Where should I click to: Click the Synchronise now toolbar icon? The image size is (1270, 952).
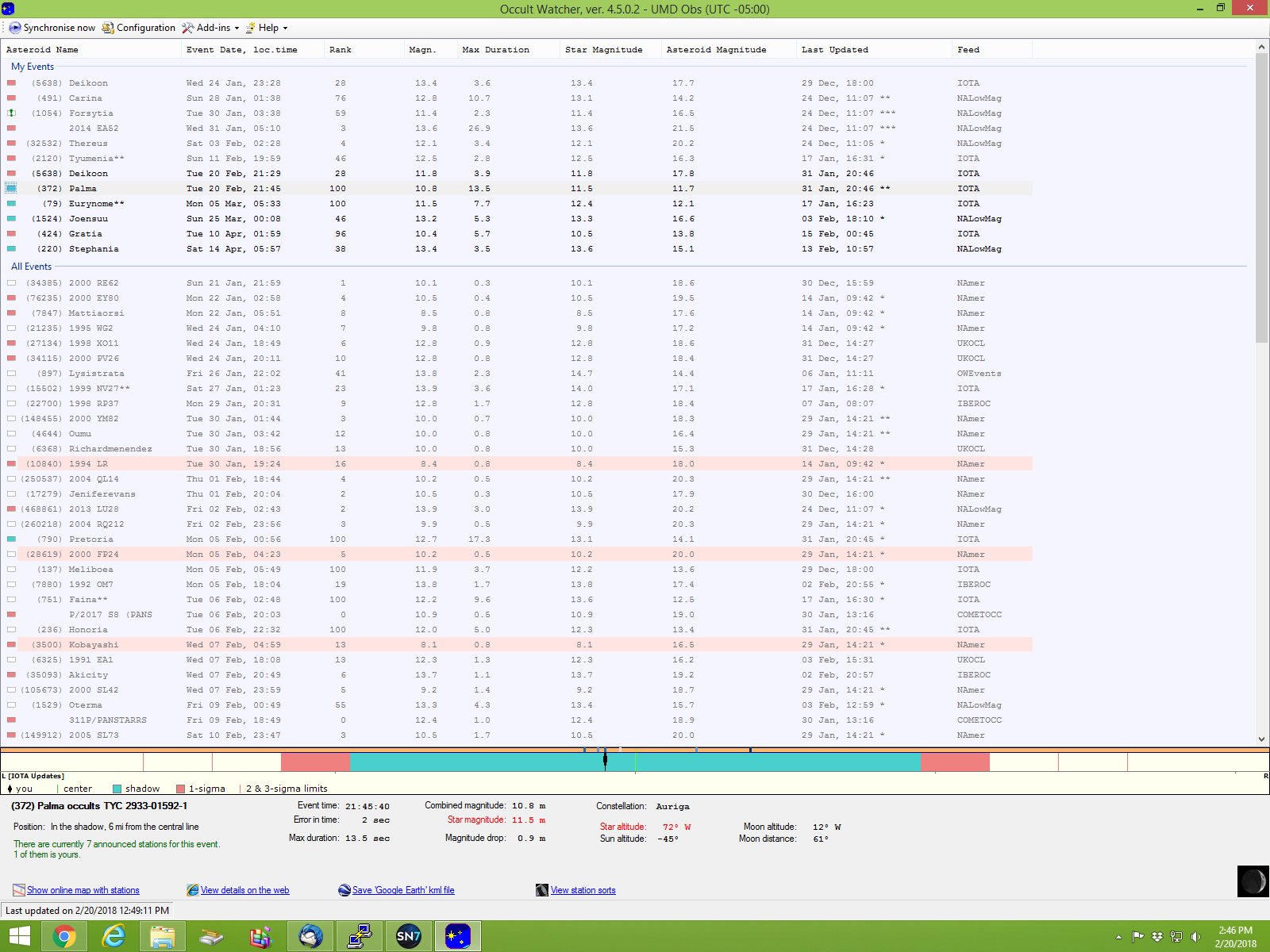pyautogui.click(x=15, y=28)
